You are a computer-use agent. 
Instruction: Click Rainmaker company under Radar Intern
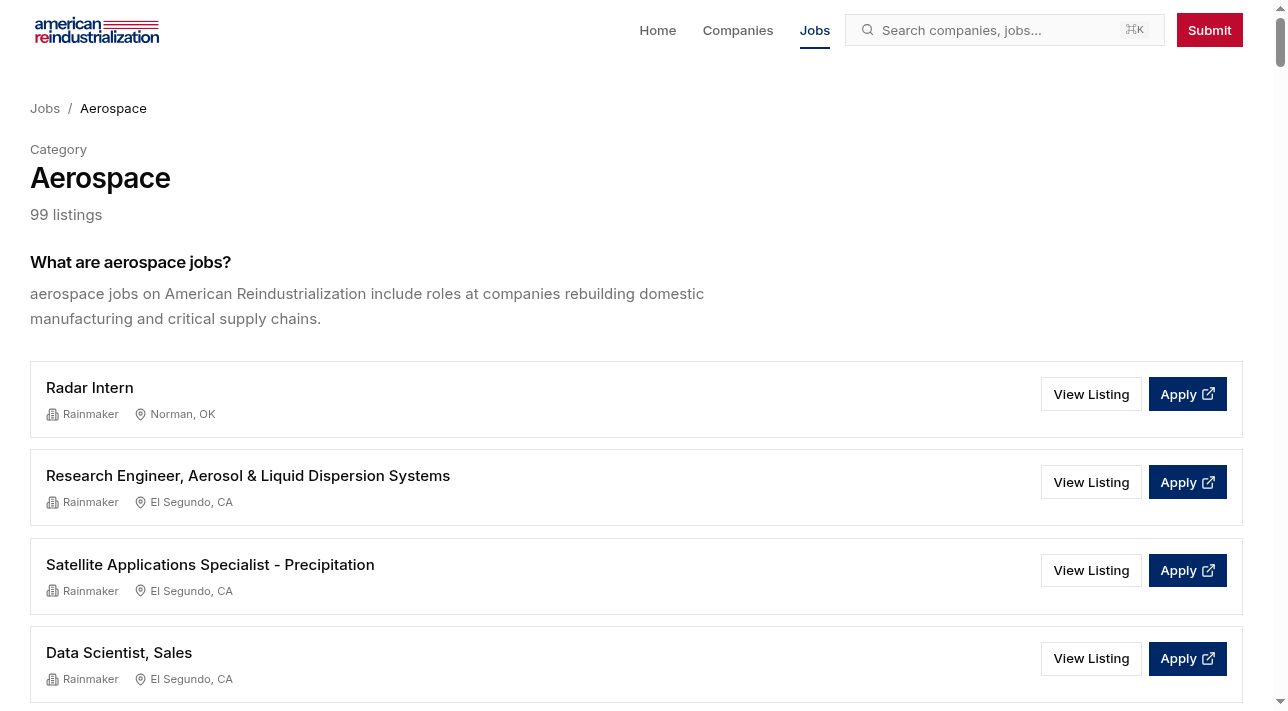coord(91,414)
